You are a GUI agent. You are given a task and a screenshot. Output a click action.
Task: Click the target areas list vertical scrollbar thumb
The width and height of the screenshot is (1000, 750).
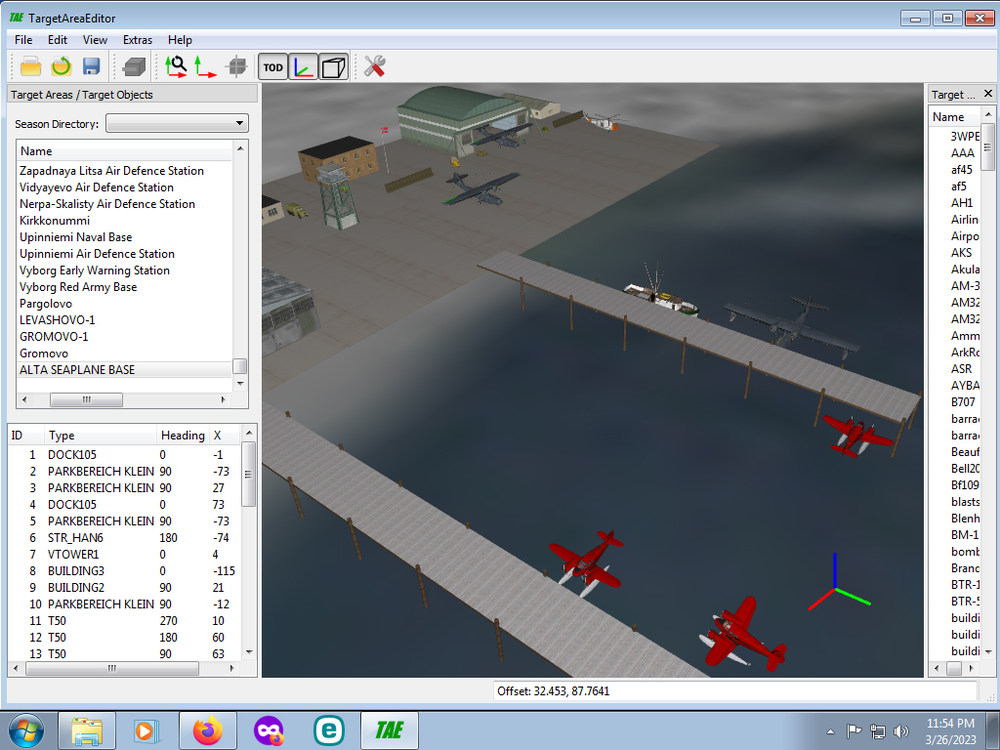point(240,365)
